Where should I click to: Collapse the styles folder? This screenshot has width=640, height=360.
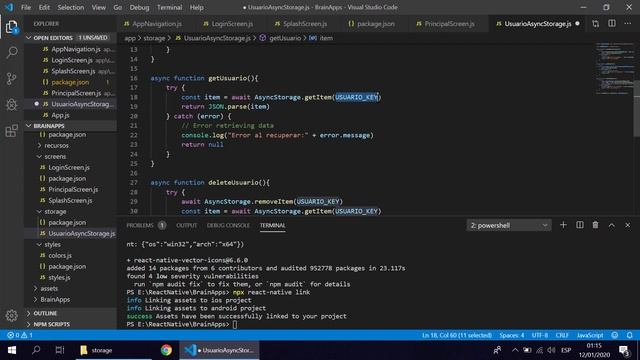point(52,244)
